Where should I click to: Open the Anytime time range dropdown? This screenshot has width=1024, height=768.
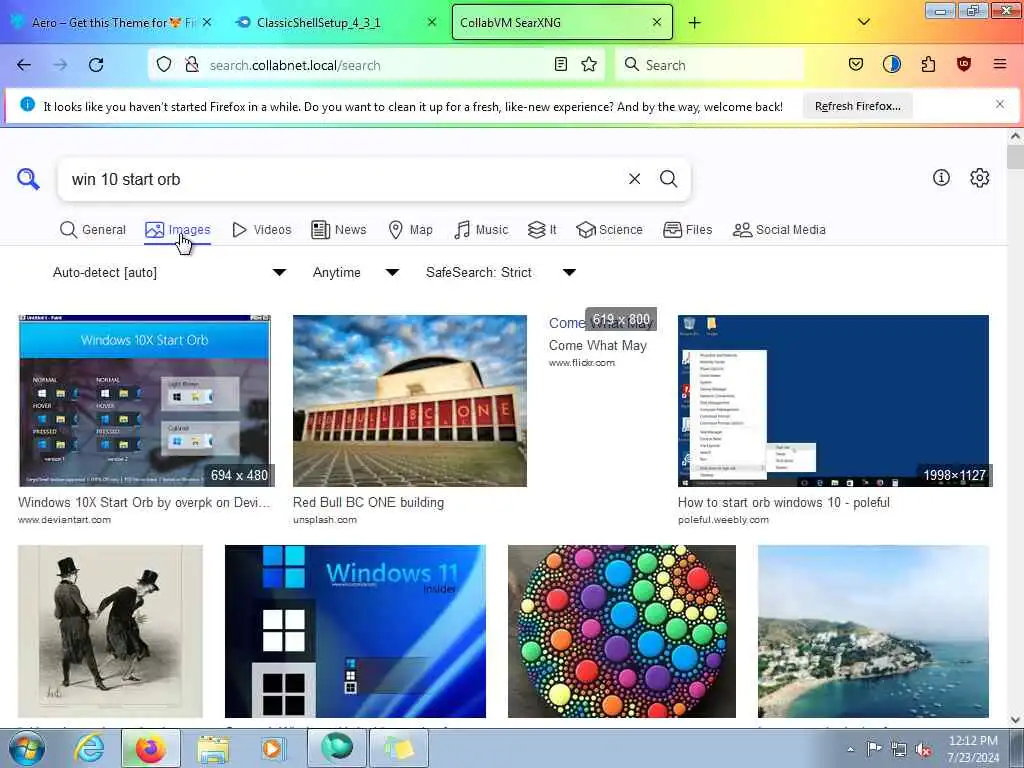tap(356, 272)
